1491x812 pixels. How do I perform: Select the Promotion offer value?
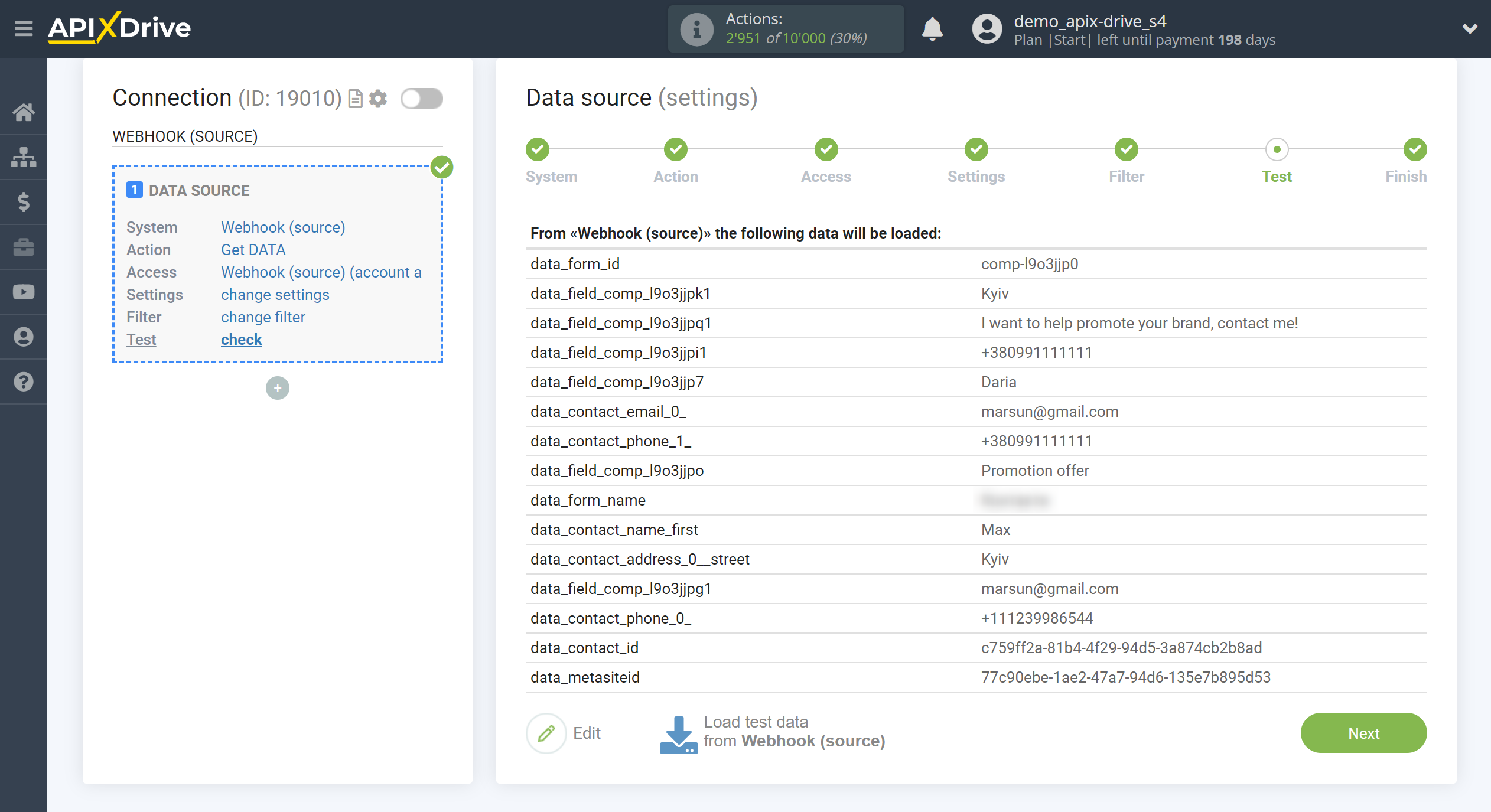coord(1035,471)
